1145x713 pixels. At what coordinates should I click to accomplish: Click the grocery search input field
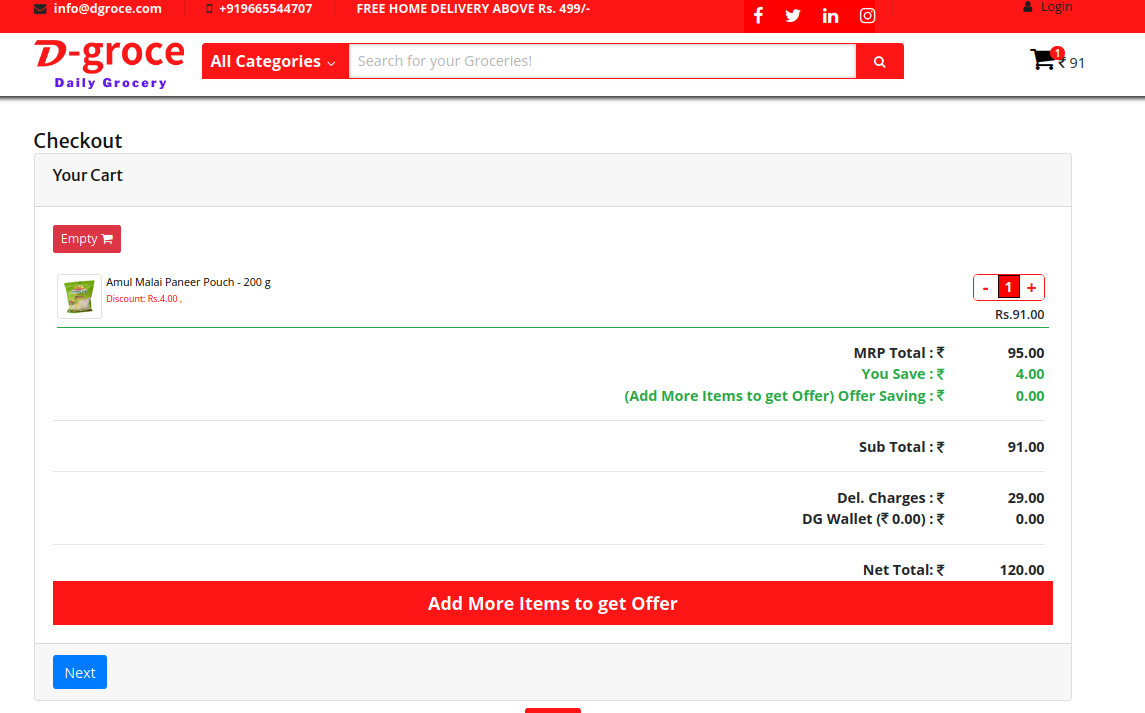[x=602, y=61]
